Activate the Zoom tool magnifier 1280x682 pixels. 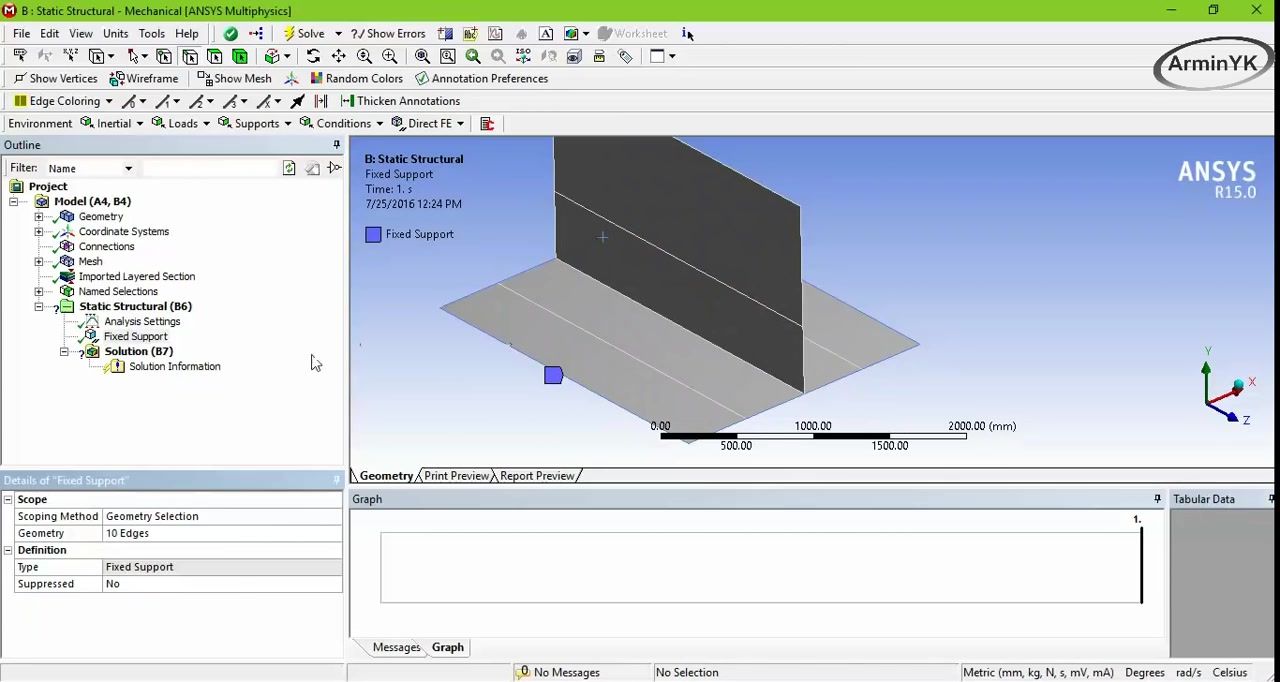pos(364,56)
